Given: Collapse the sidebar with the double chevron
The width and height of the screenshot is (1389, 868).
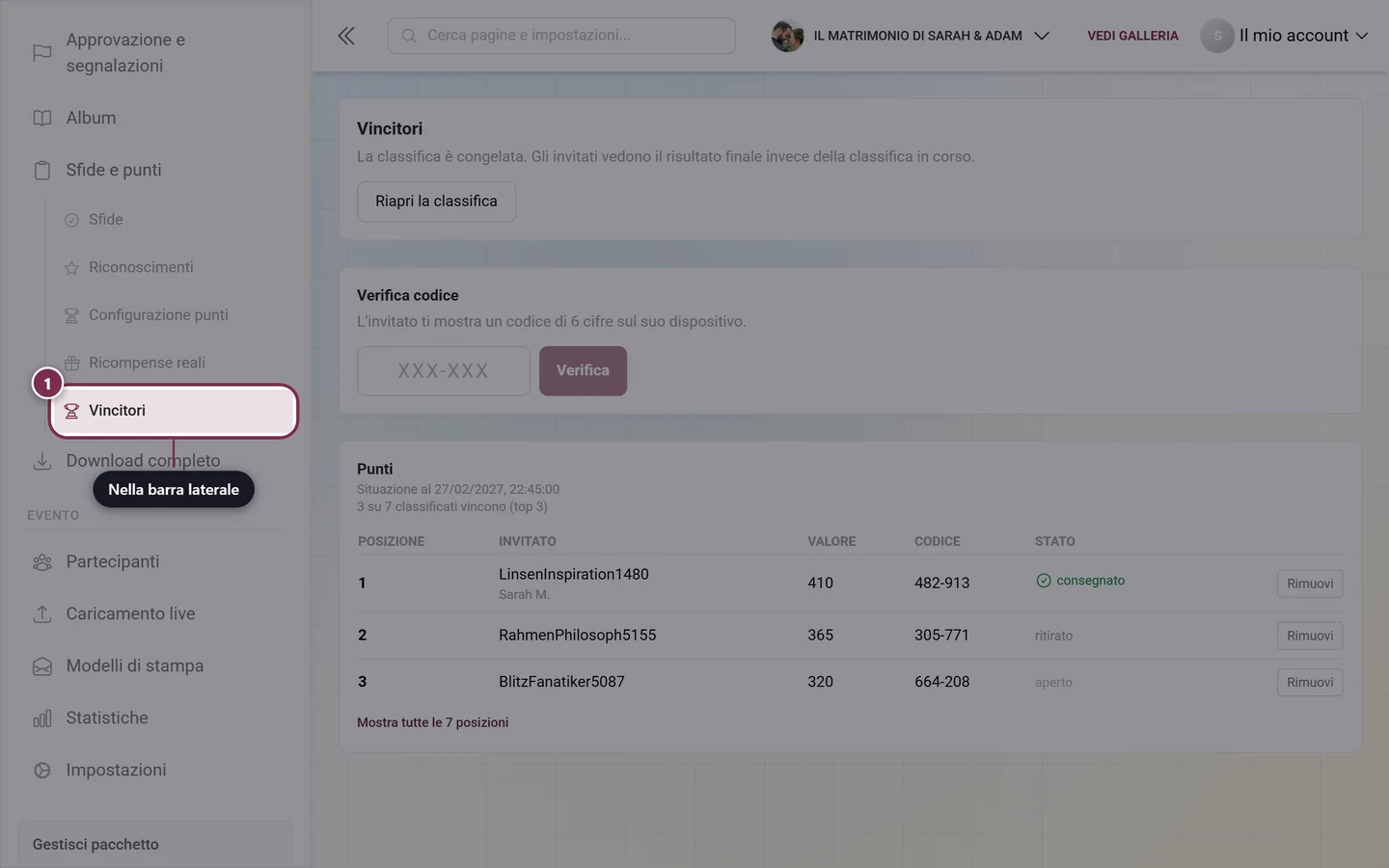Looking at the screenshot, I should [x=346, y=36].
